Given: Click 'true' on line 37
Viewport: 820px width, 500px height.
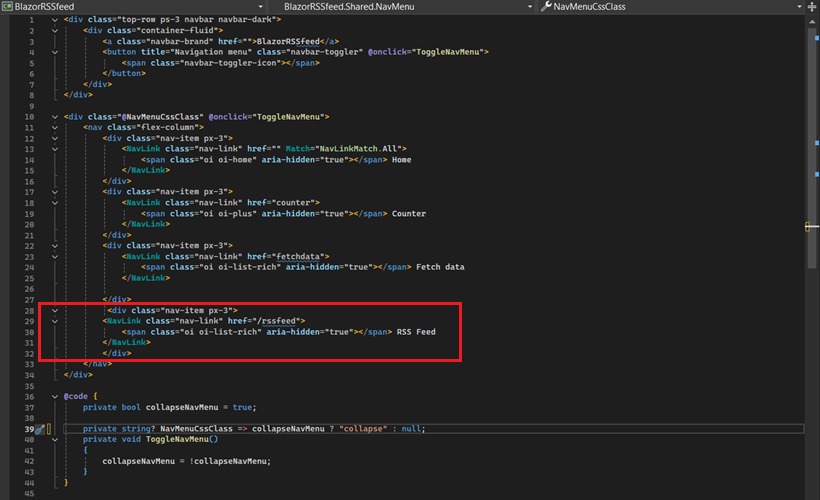Looking at the screenshot, I should 242,407.
